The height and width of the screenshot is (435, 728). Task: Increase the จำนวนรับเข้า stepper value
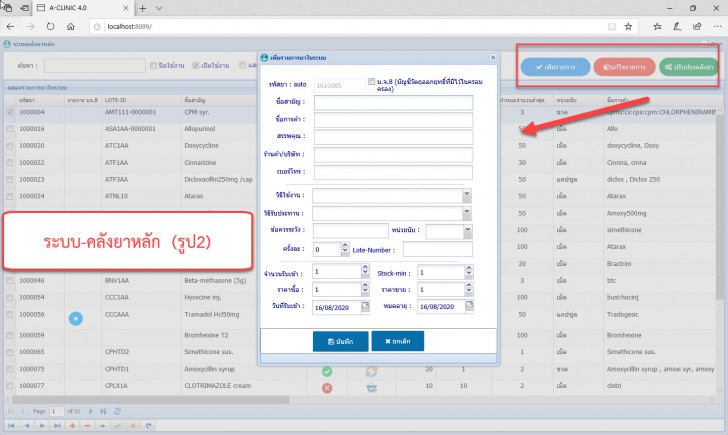(365, 268)
